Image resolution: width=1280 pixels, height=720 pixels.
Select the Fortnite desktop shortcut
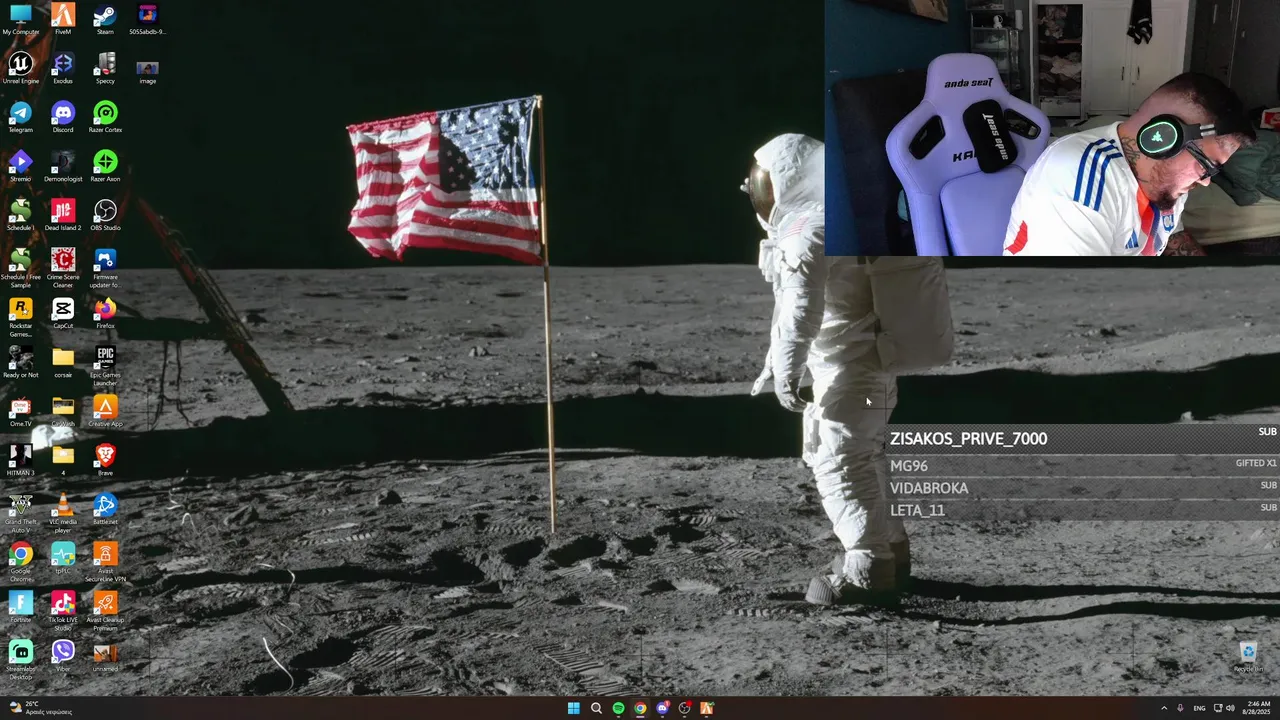point(21,607)
